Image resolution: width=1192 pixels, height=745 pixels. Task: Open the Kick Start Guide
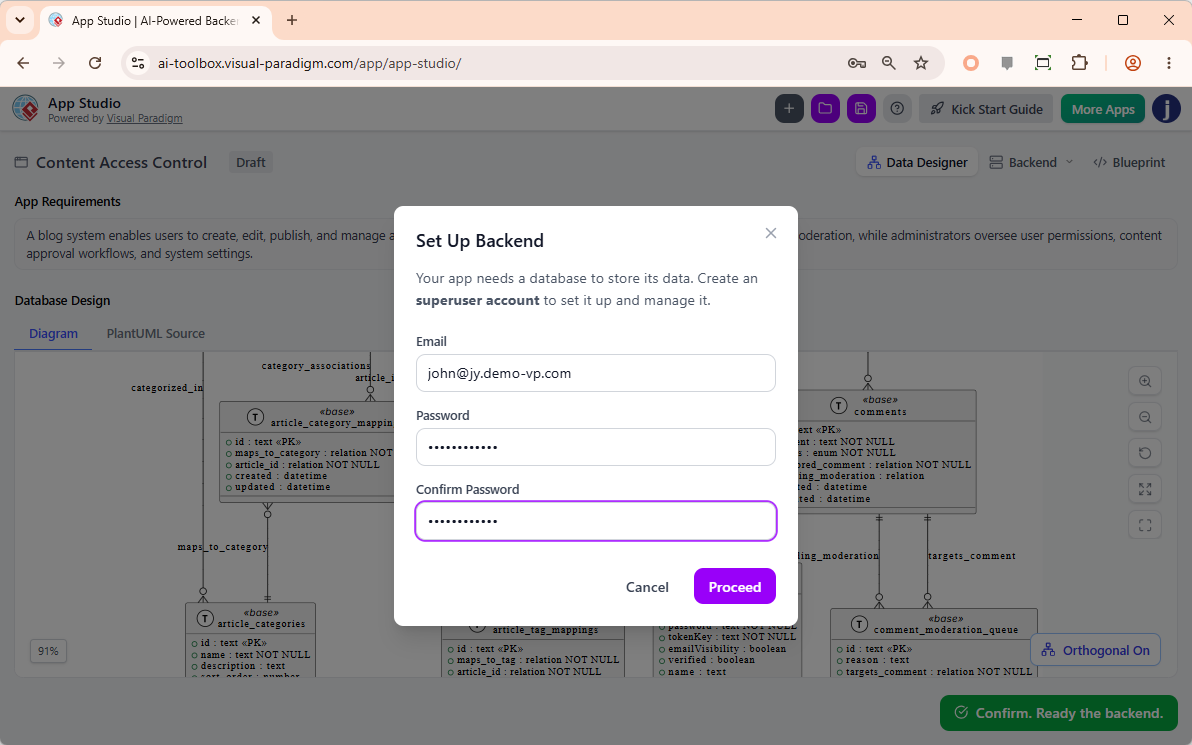[986, 109]
